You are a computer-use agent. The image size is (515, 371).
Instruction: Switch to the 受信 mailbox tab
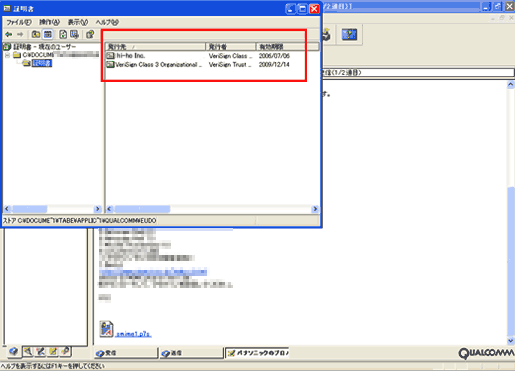(x=125, y=353)
